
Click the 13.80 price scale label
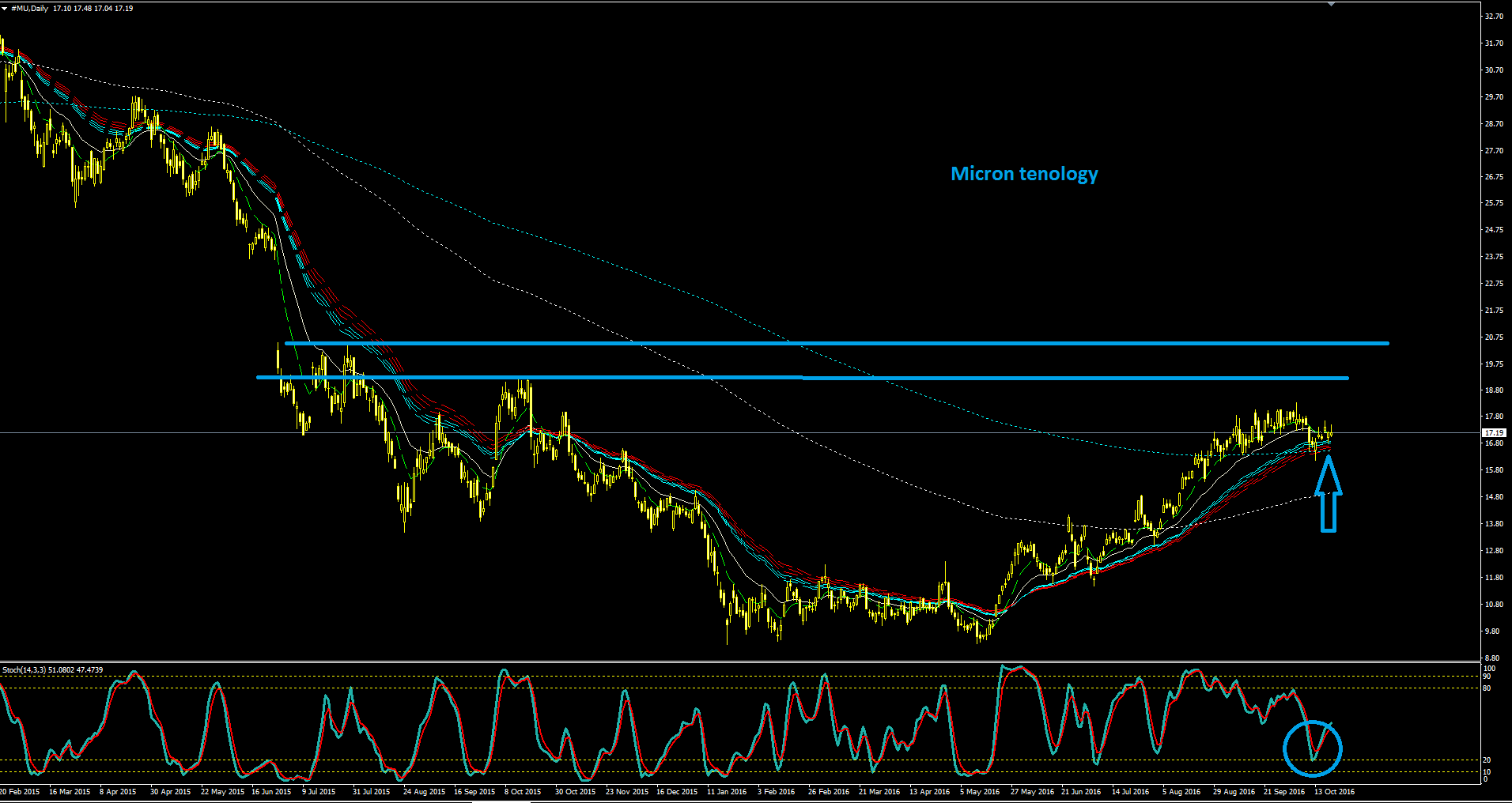[x=1494, y=524]
